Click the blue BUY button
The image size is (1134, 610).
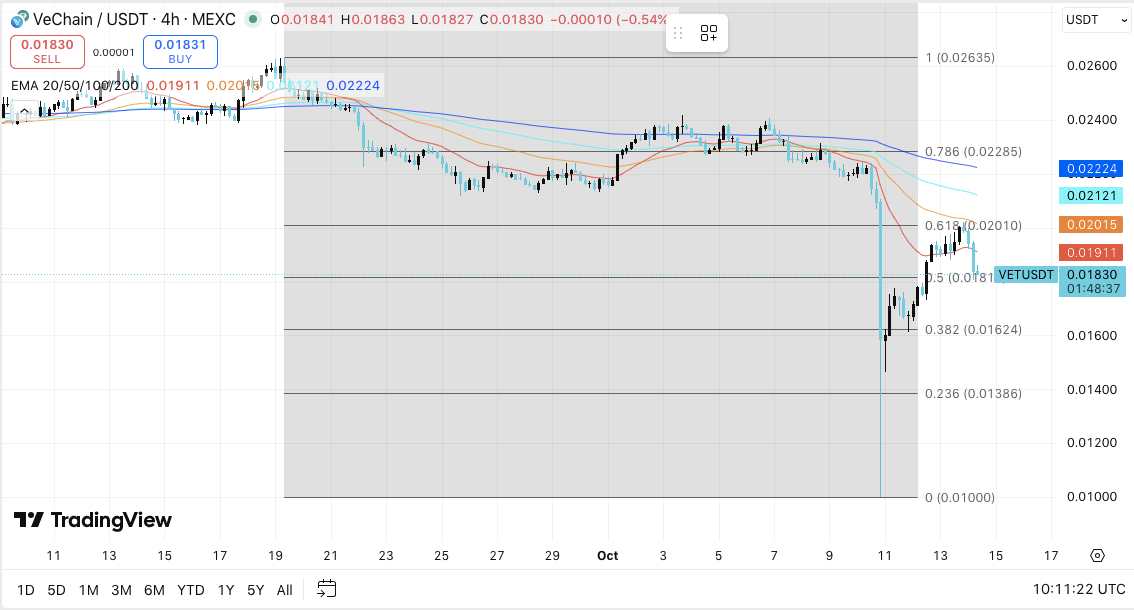click(180, 52)
